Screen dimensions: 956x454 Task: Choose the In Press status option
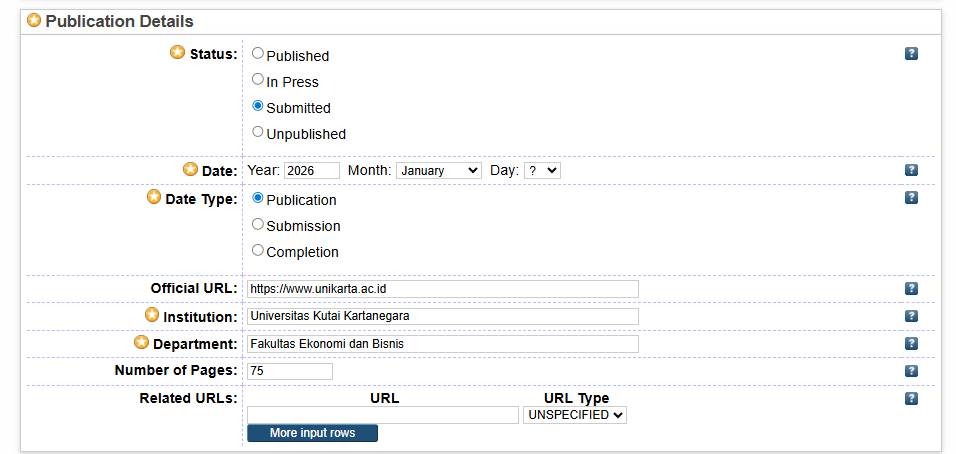(x=258, y=80)
